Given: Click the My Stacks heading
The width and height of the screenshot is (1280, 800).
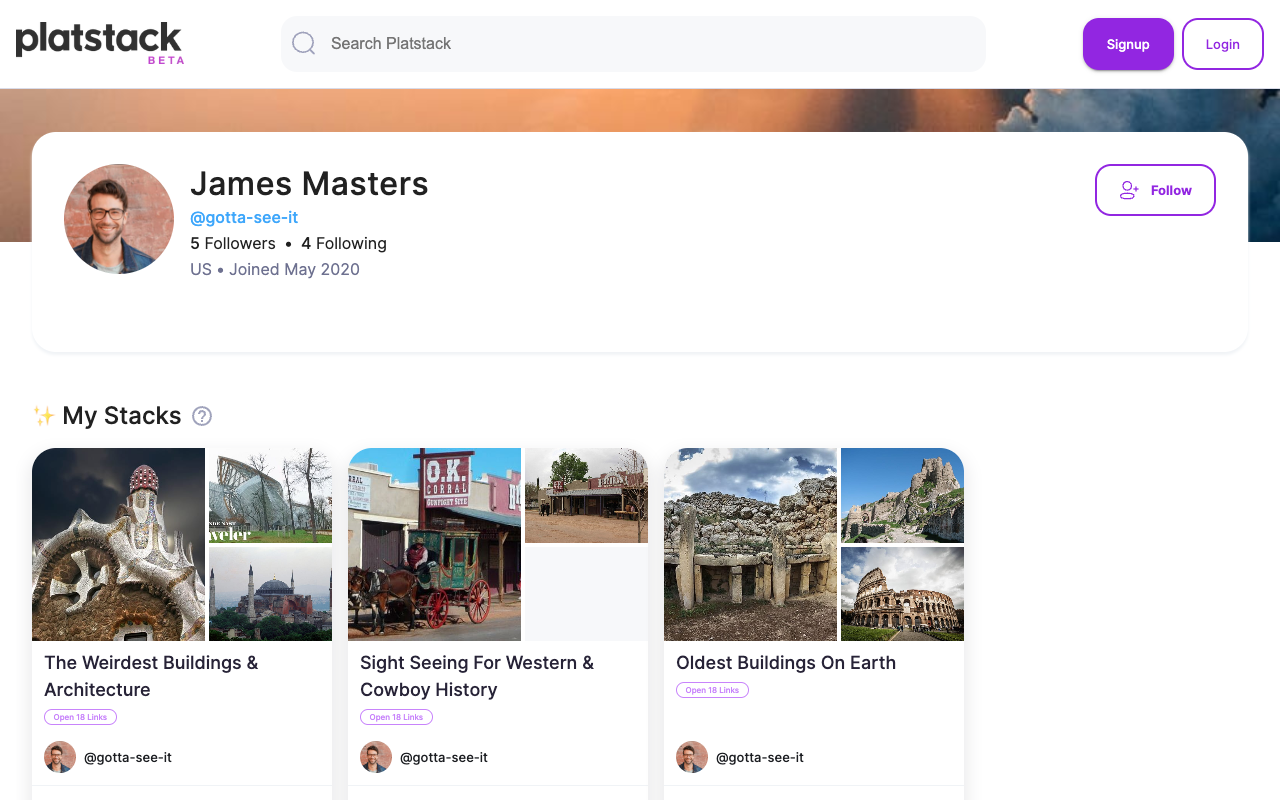Looking at the screenshot, I should [122, 416].
